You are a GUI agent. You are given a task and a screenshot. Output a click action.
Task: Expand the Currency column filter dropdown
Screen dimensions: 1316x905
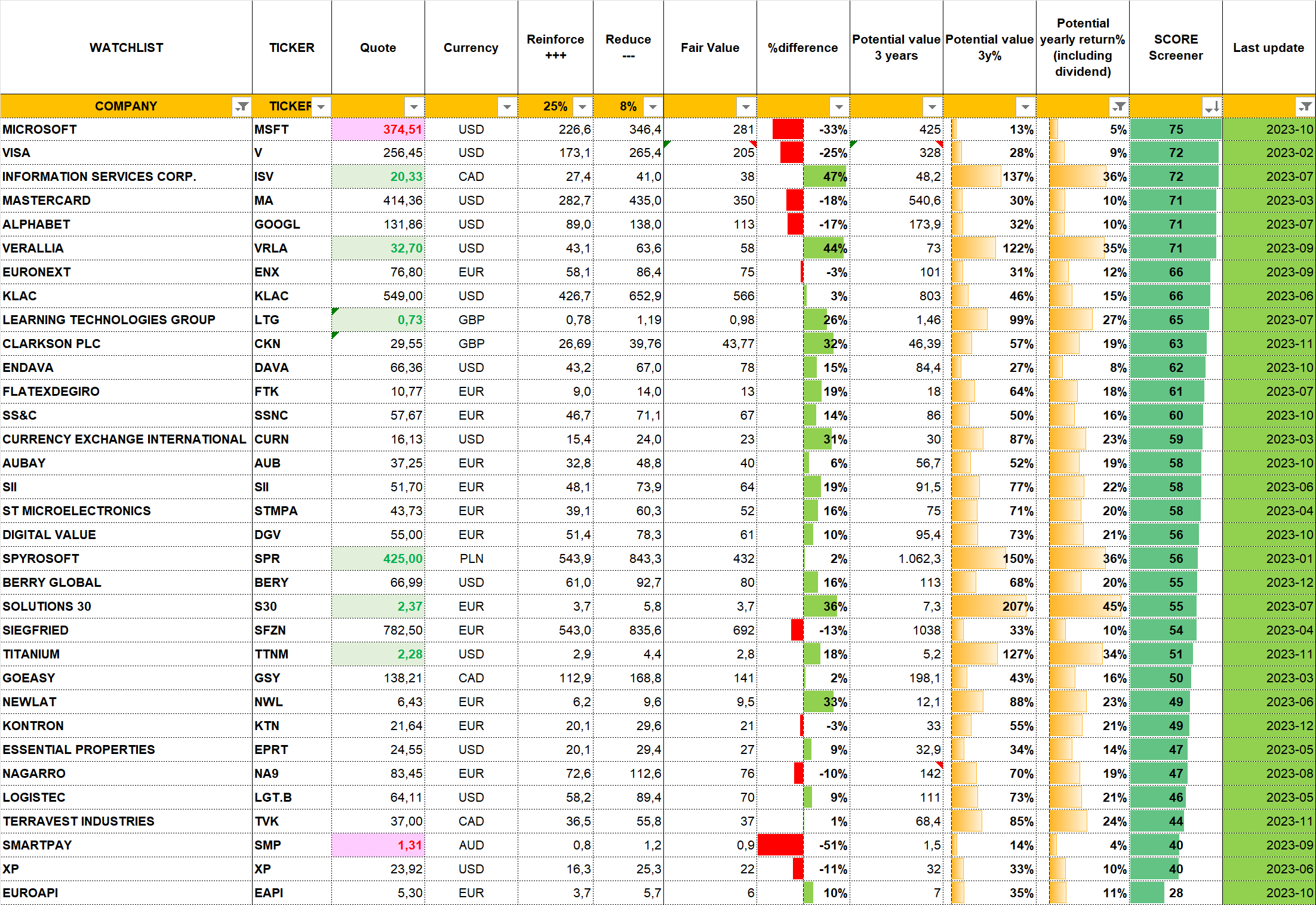[507, 107]
